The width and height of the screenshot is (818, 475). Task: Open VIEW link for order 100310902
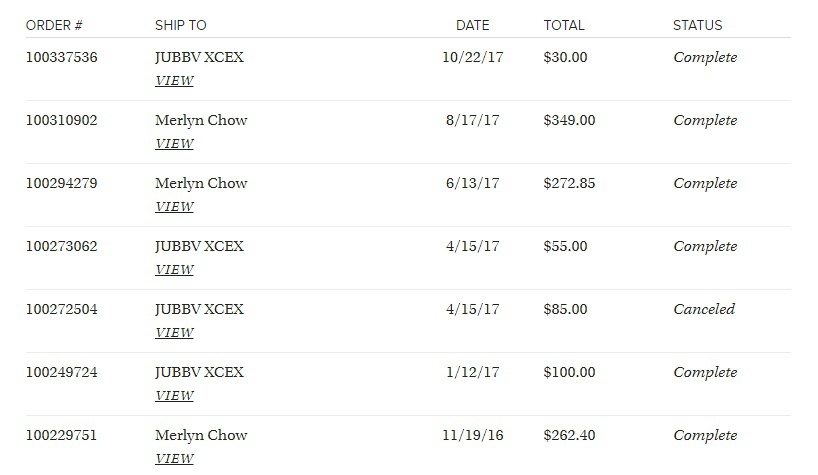pos(174,144)
